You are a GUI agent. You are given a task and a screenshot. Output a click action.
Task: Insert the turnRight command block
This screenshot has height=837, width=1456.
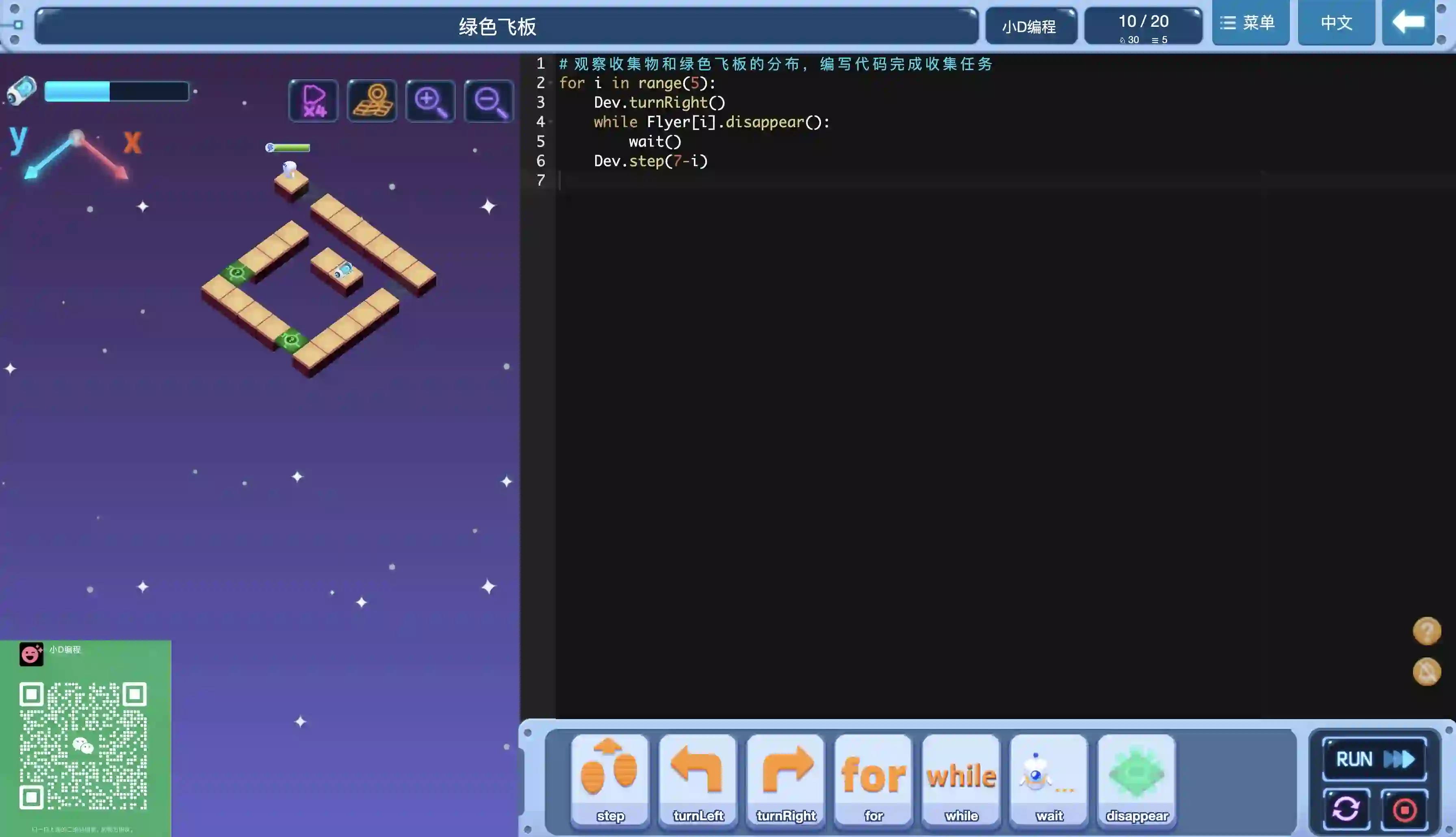[x=785, y=779]
